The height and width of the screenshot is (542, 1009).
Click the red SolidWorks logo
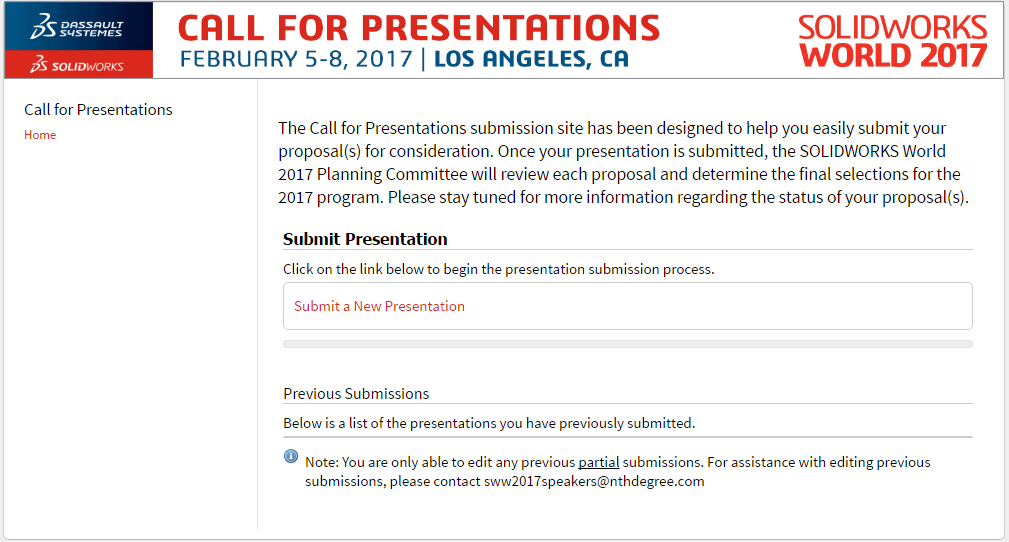[77, 65]
